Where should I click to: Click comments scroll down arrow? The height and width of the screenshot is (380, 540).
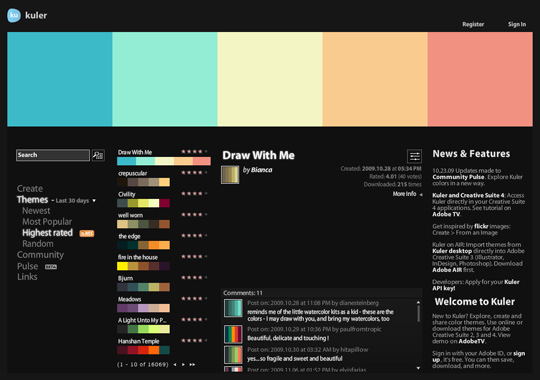(418, 368)
